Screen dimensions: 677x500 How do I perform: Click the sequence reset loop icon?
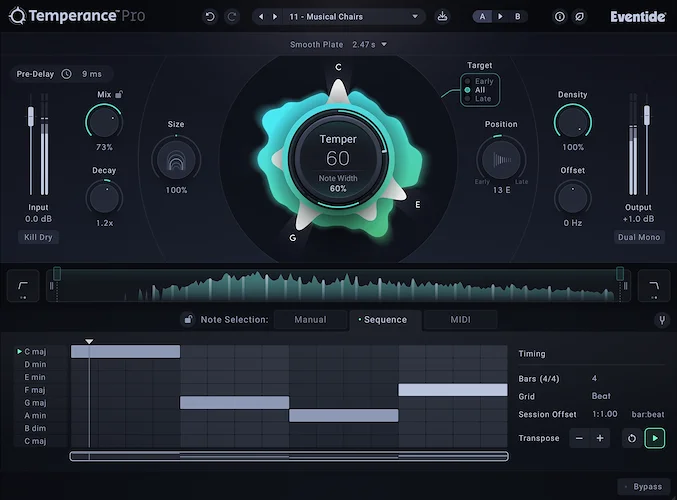(632, 438)
